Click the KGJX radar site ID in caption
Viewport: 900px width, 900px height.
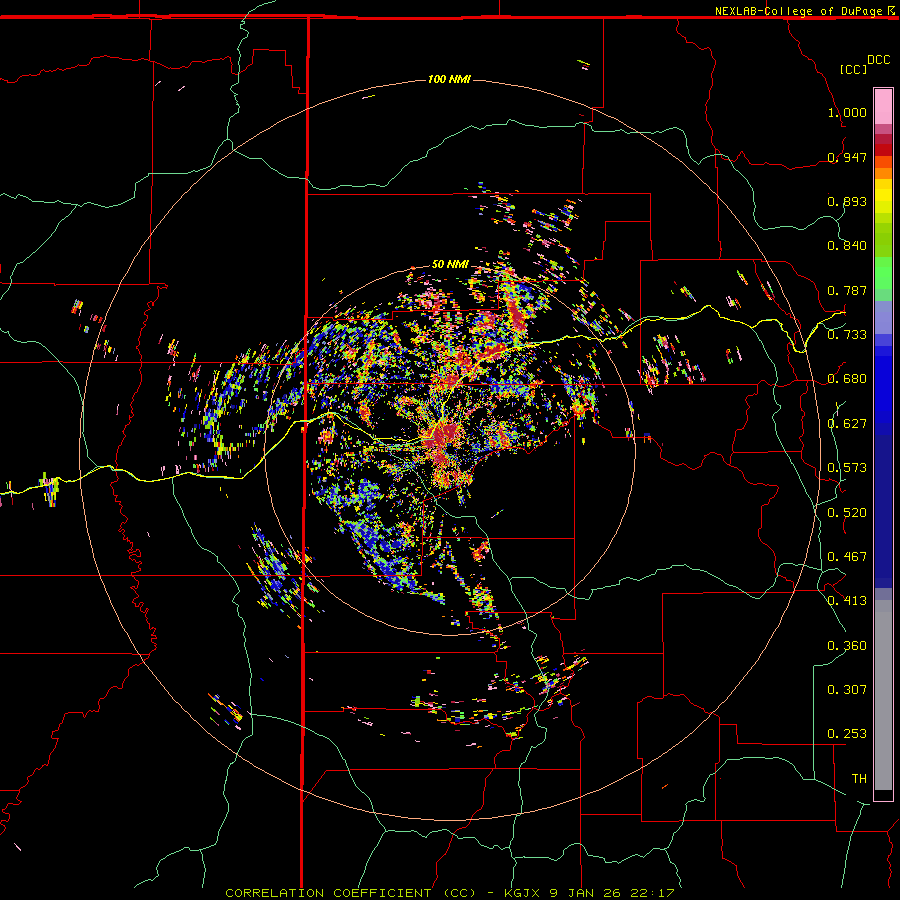point(523,893)
